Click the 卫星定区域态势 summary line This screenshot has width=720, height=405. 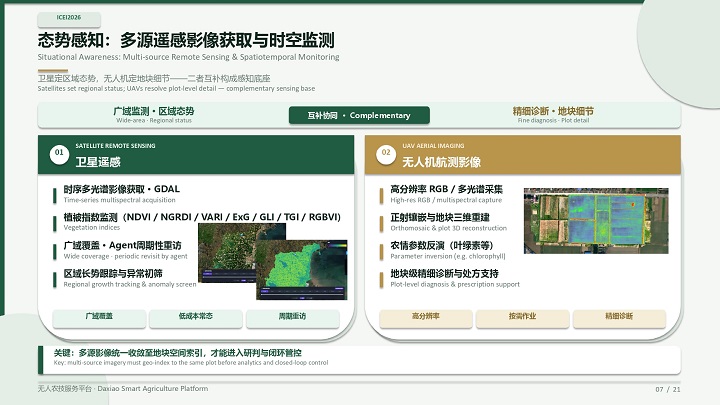click(154, 78)
